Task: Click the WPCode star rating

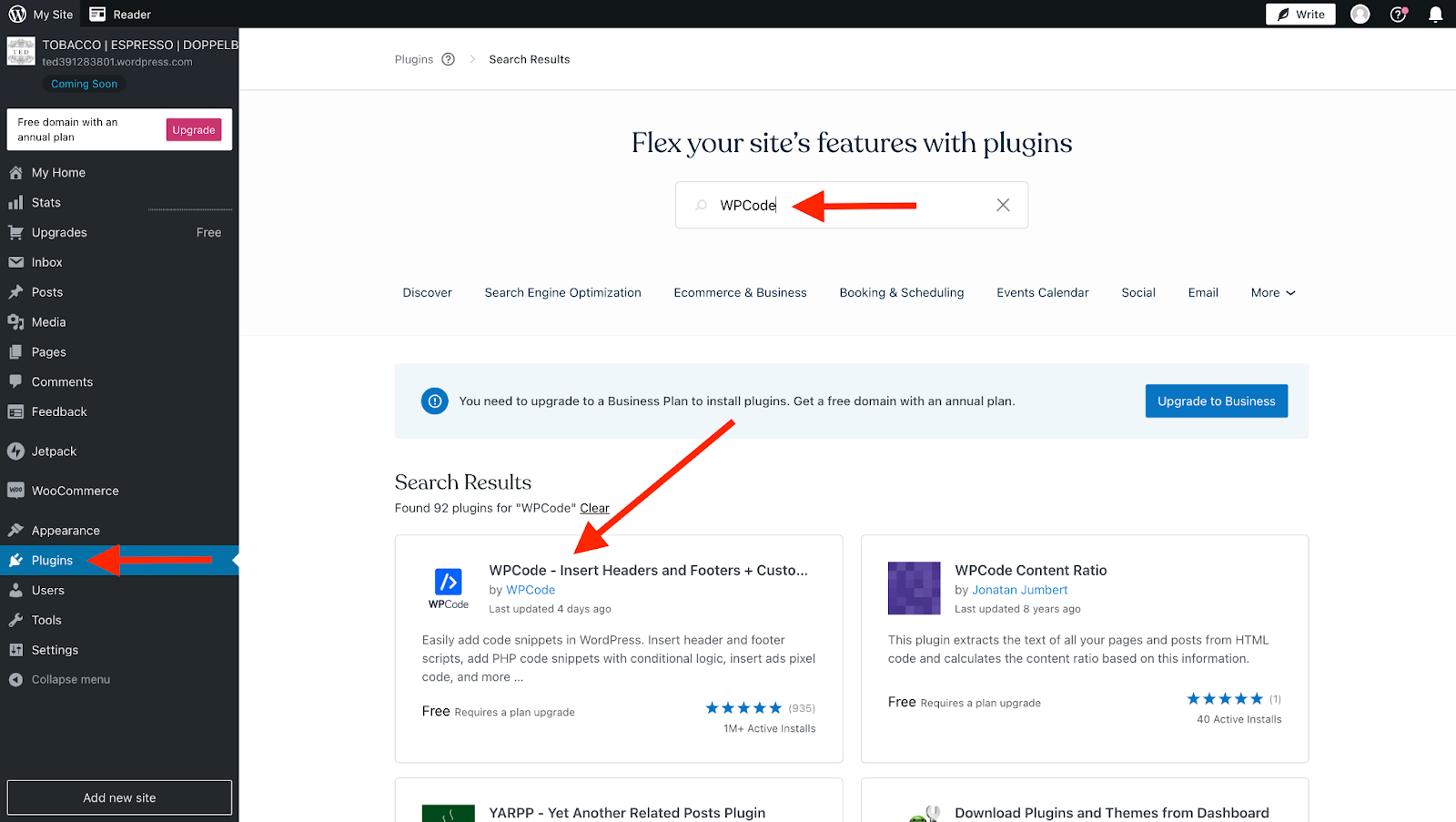Action: point(743,708)
